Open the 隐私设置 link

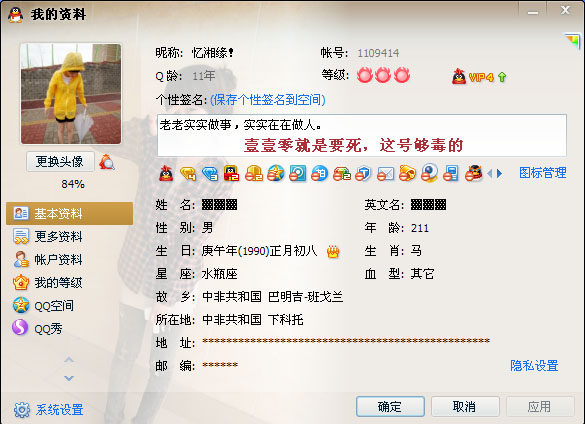coord(534,365)
